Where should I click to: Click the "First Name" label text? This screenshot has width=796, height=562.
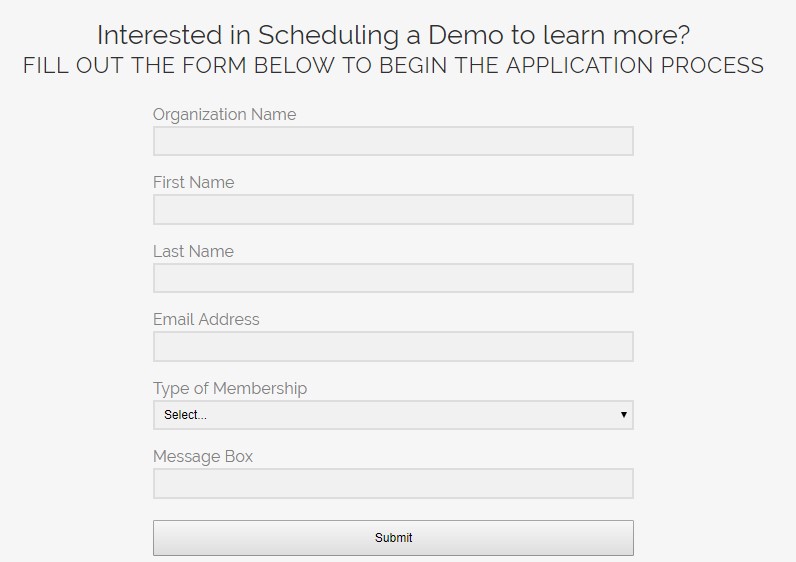[x=193, y=182]
